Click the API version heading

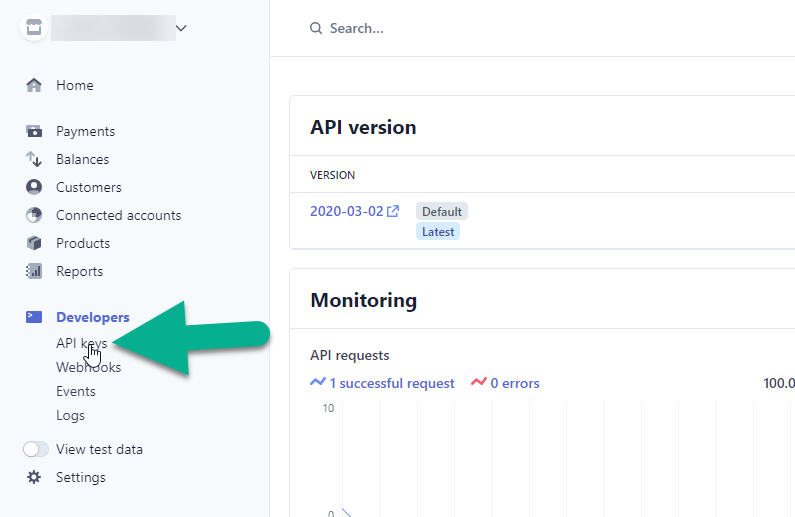(363, 127)
